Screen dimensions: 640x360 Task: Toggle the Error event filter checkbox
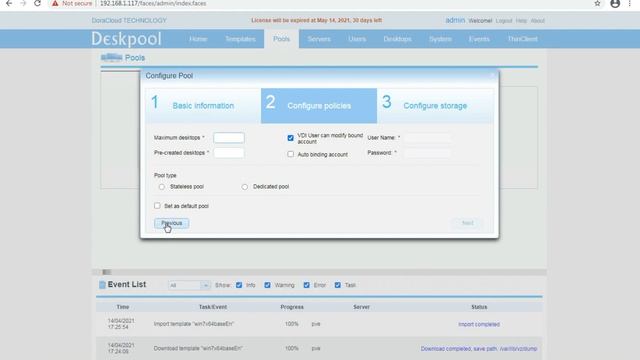click(307, 285)
